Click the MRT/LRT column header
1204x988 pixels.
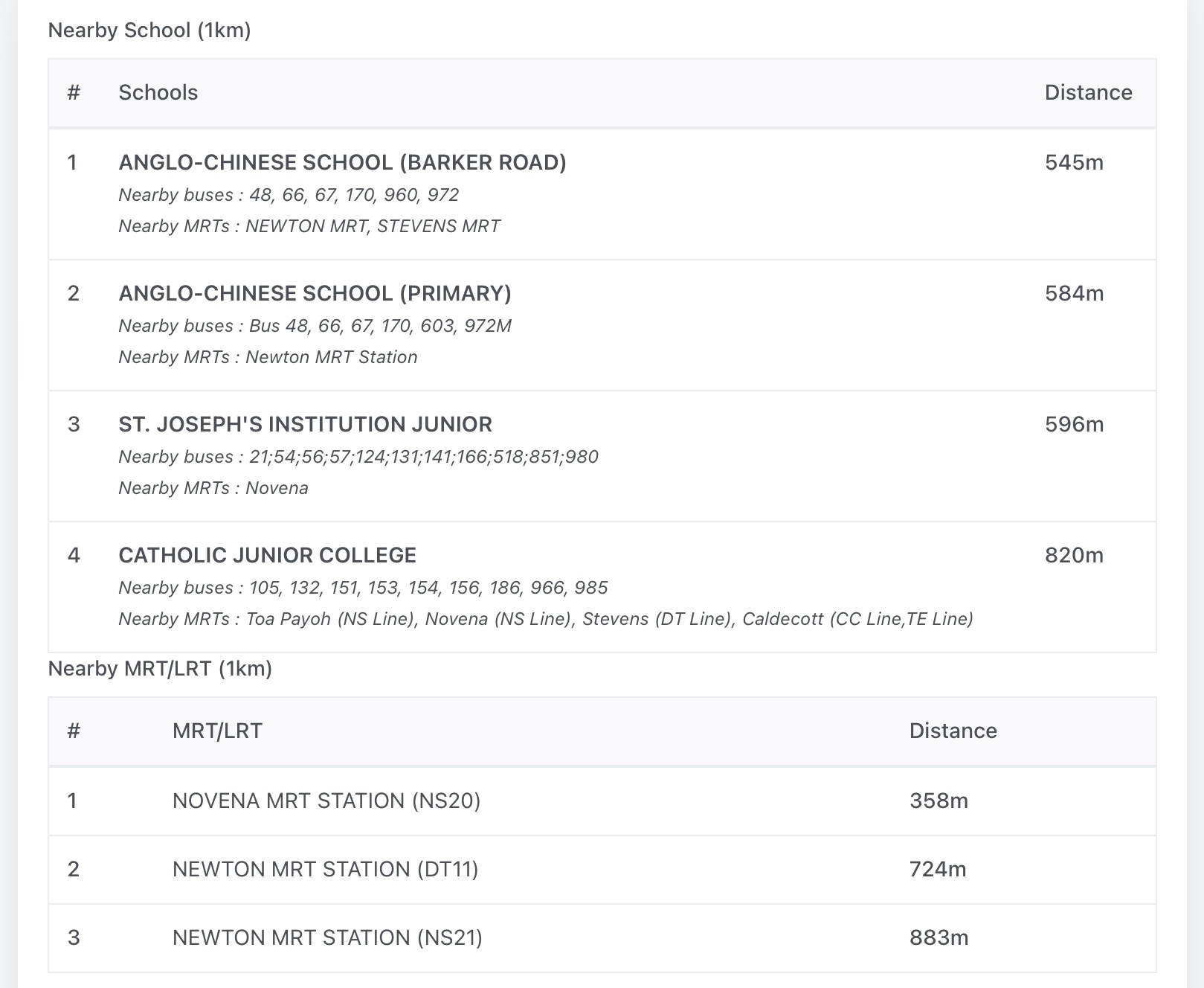217,731
